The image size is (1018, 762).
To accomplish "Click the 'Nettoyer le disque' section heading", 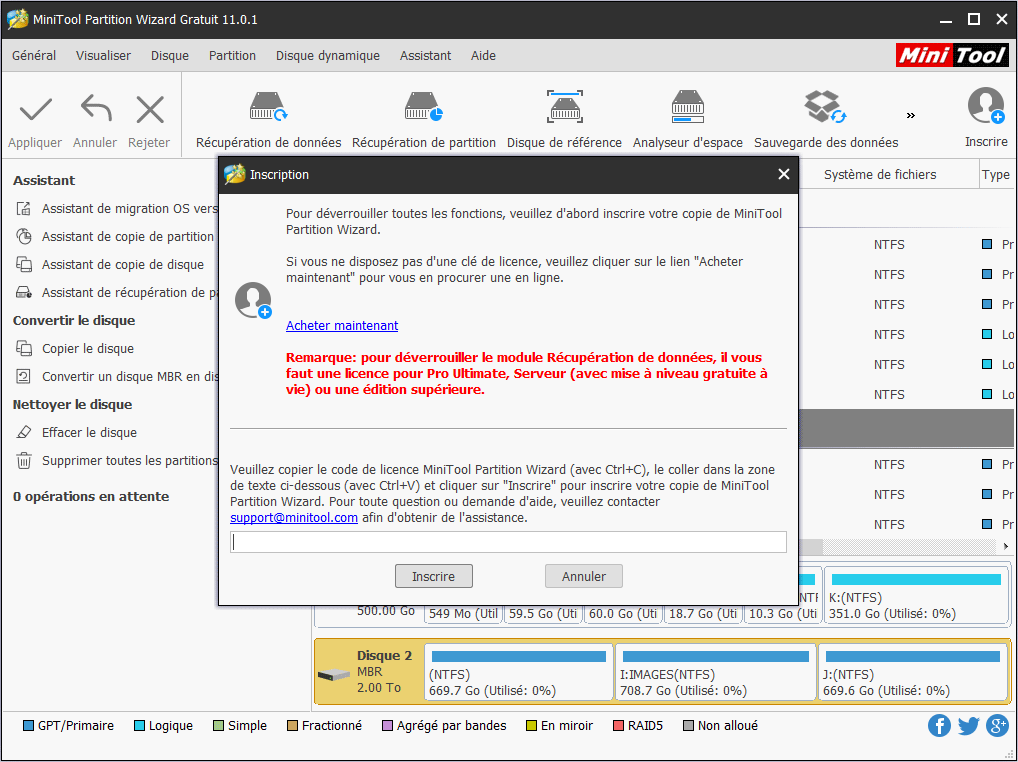I will click(x=72, y=404).
